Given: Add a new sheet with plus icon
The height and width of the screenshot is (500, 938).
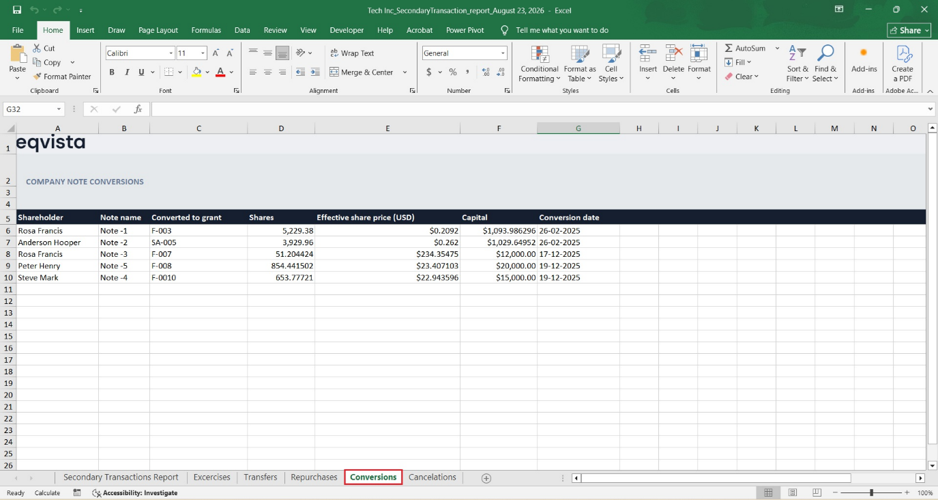Looking at the screenshot, I should click(x=486, y=478).
